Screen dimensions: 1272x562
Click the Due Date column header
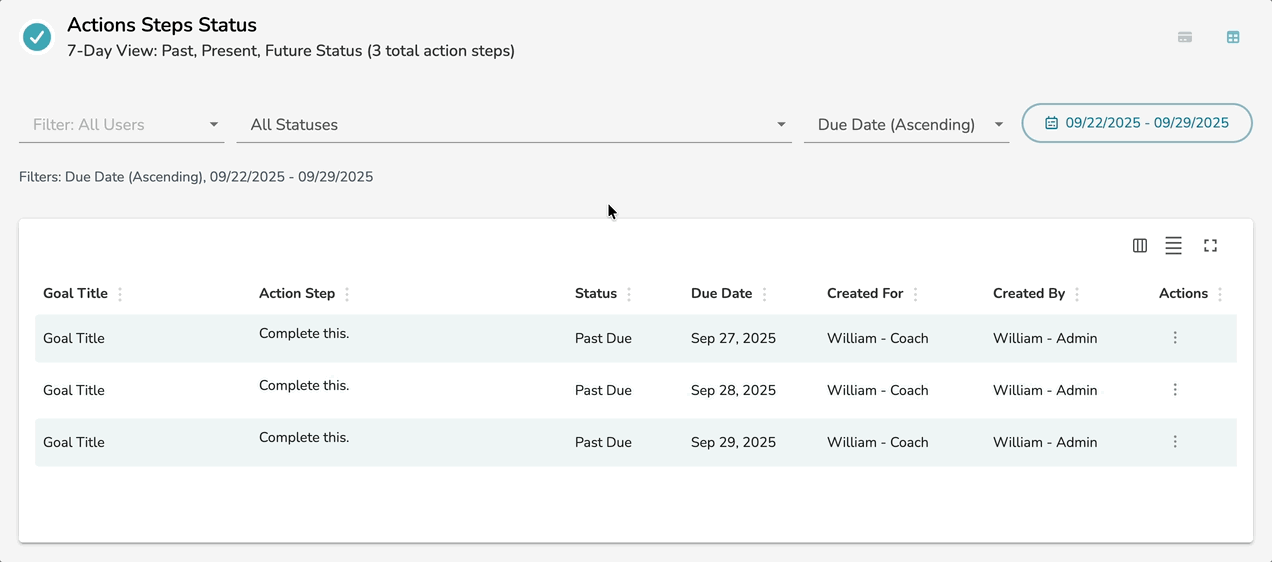[x=721, y=294]
